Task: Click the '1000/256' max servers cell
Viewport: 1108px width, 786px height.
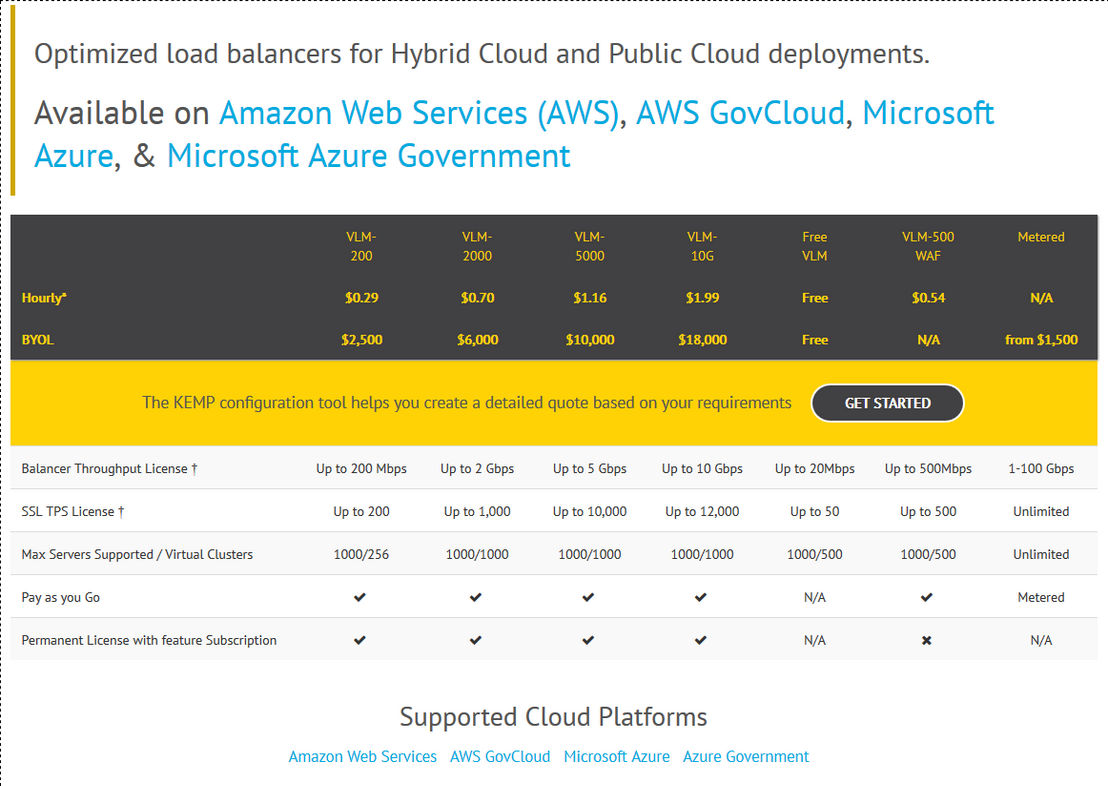Action: pos(362,555)
